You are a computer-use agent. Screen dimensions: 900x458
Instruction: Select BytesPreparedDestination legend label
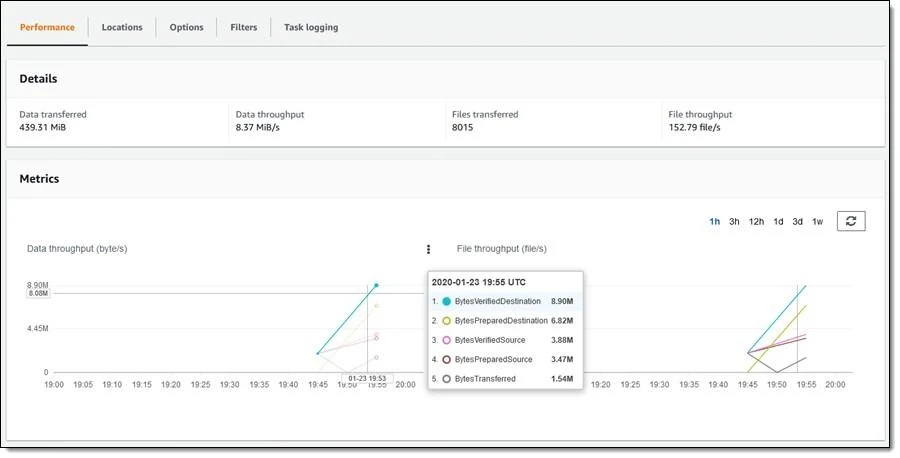click(x=501, y=321)
